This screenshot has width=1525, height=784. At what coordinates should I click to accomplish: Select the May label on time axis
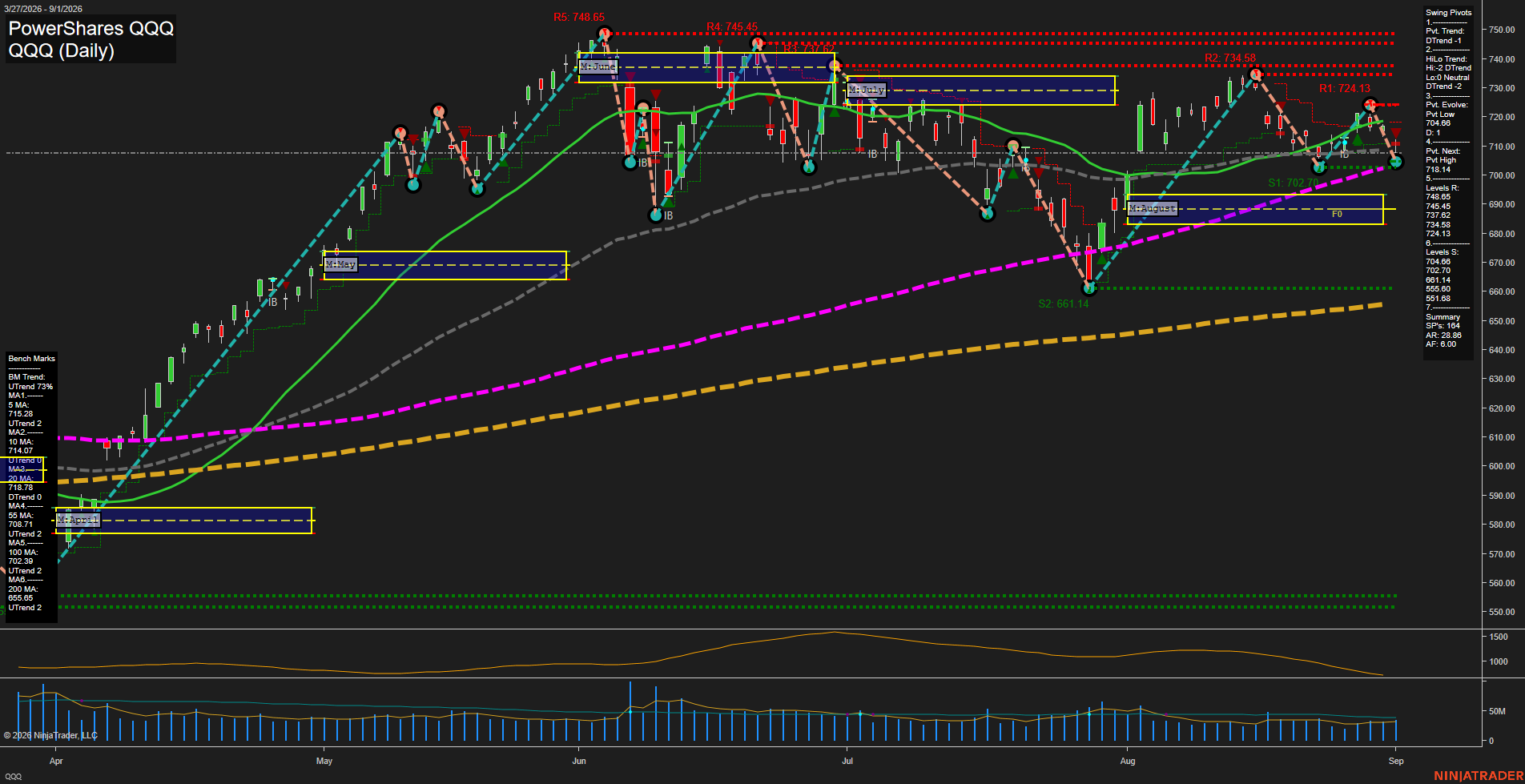[324, 761]
